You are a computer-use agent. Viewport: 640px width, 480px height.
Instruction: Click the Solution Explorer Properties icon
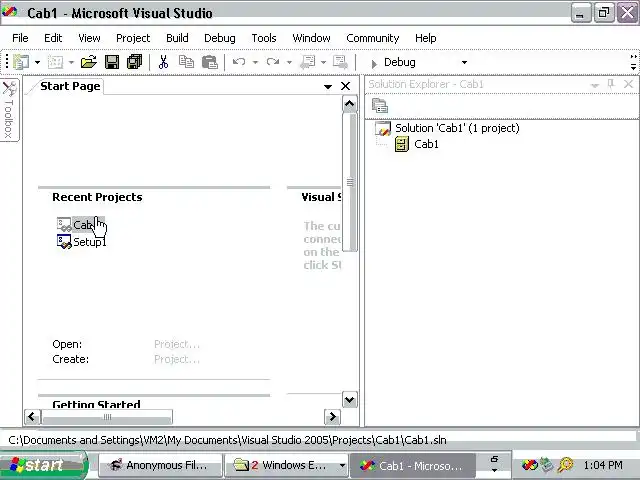click(380, 106)
